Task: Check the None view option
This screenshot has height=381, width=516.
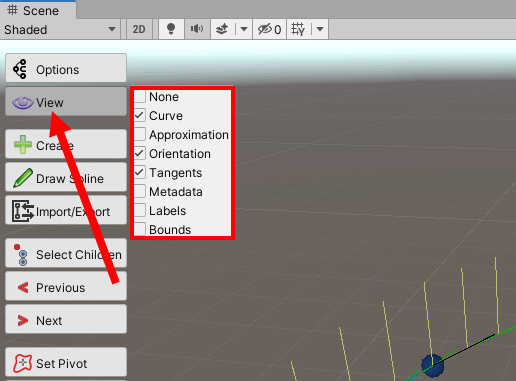Action: tap(140, 97)
